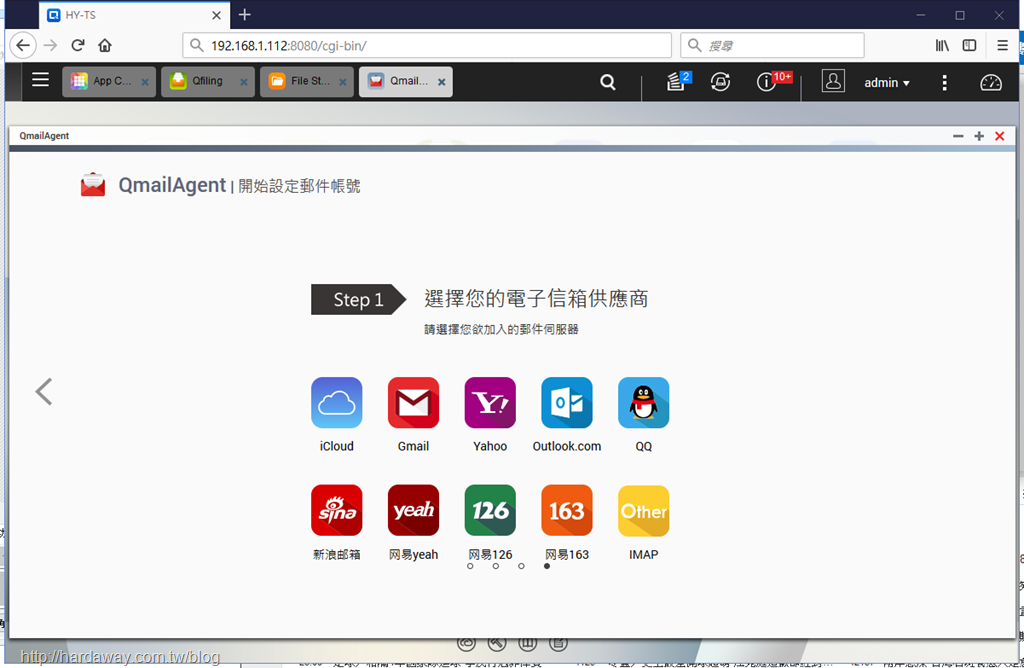Go to the browser home page

pos(105,45)
